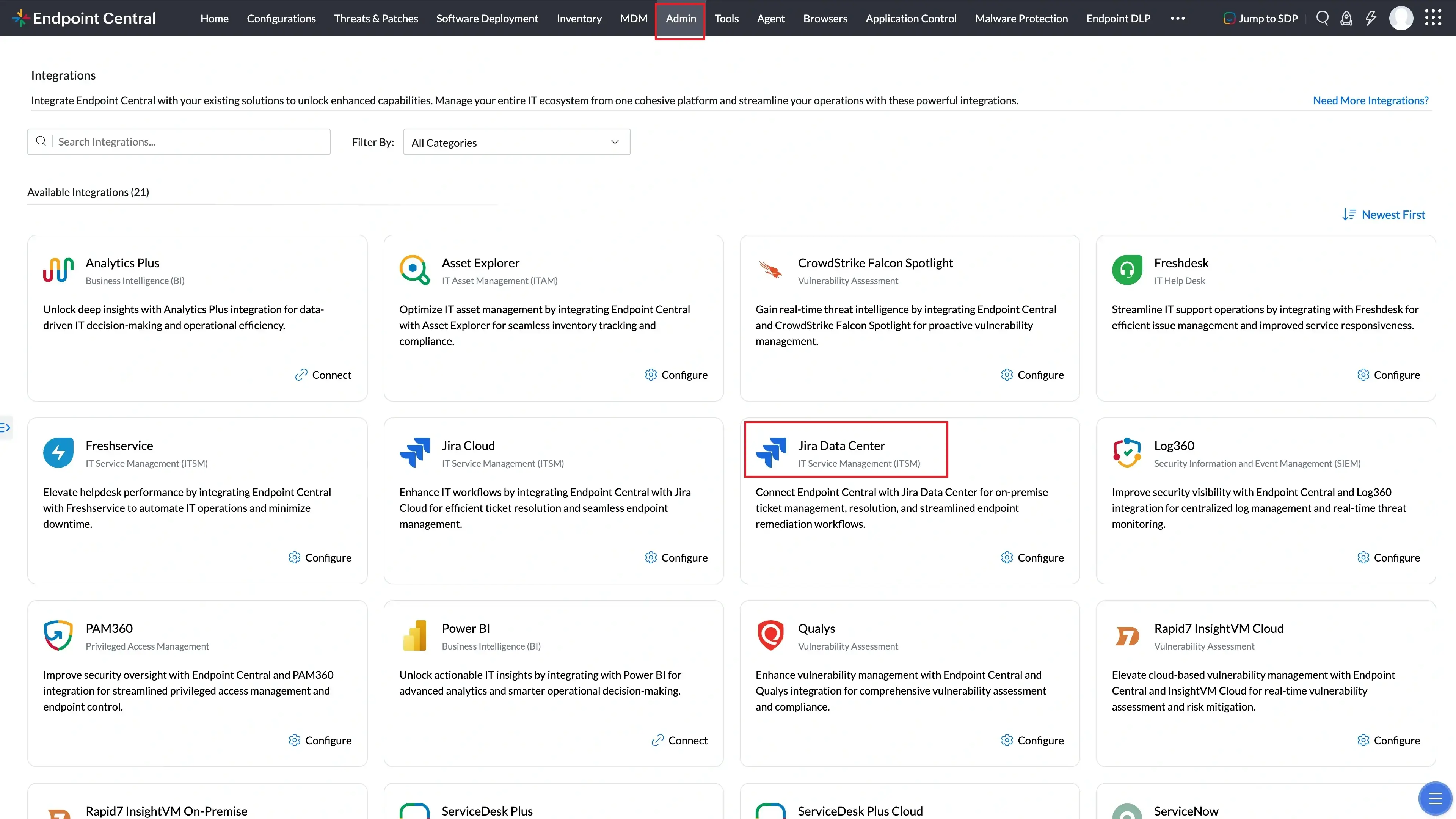The image size is (1456, 819).
Task: Open the Malware Protection tab
Action: [x=1021, y=18]
